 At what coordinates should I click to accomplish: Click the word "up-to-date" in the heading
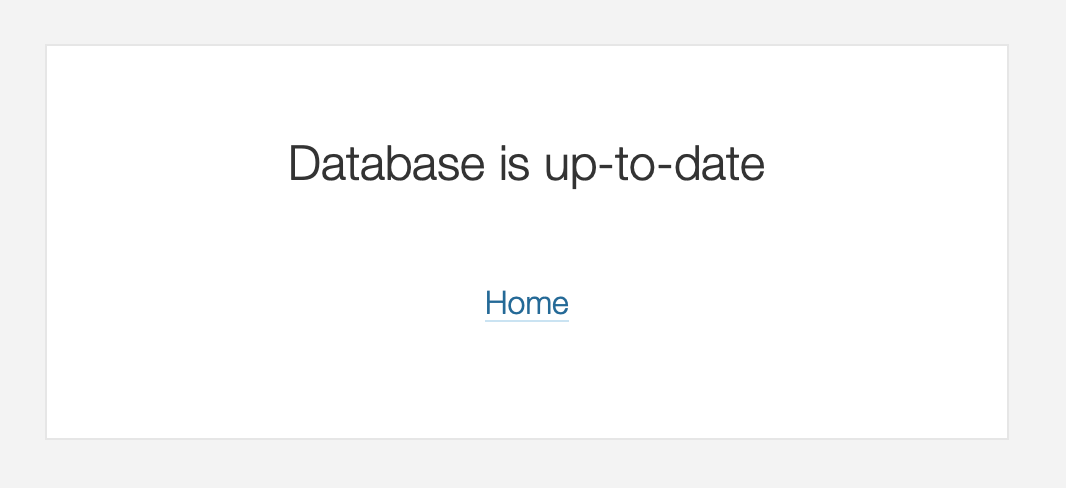click(654, 164)
